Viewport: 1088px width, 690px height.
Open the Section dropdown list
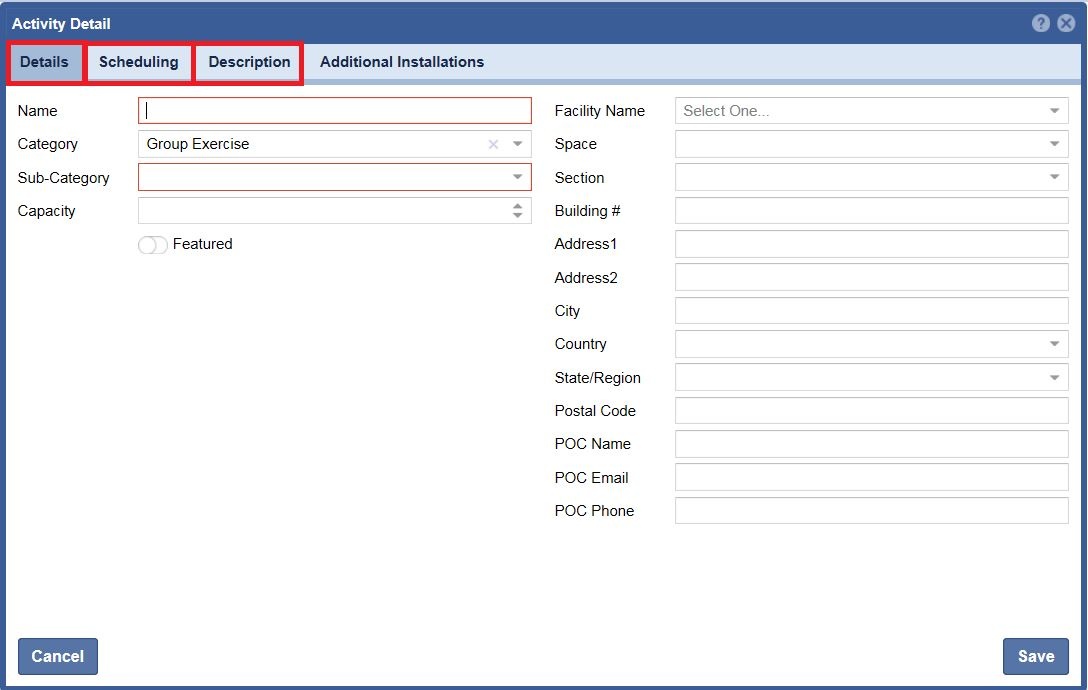tap(1054, 177)
